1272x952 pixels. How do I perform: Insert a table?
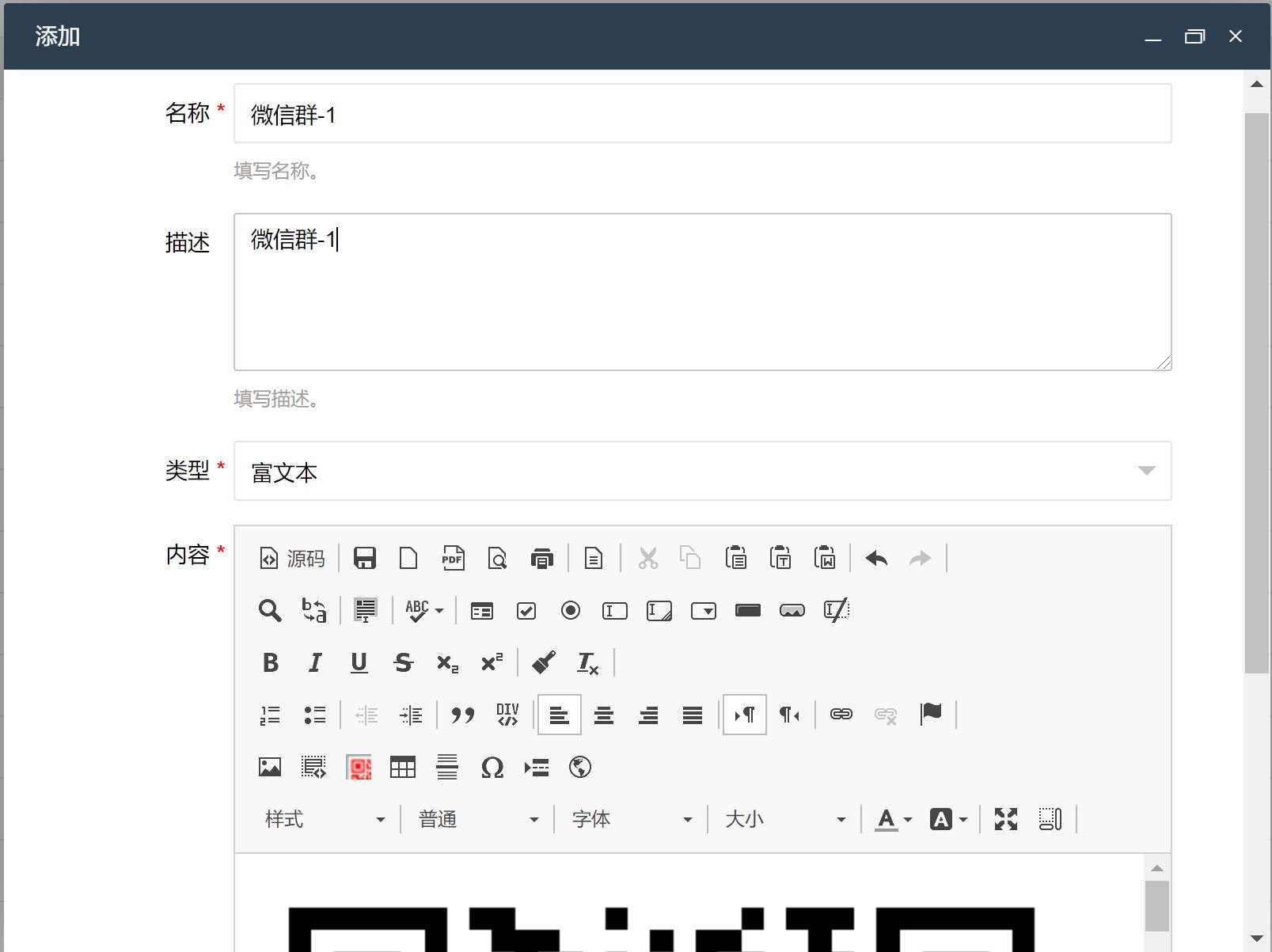[403, 767]
